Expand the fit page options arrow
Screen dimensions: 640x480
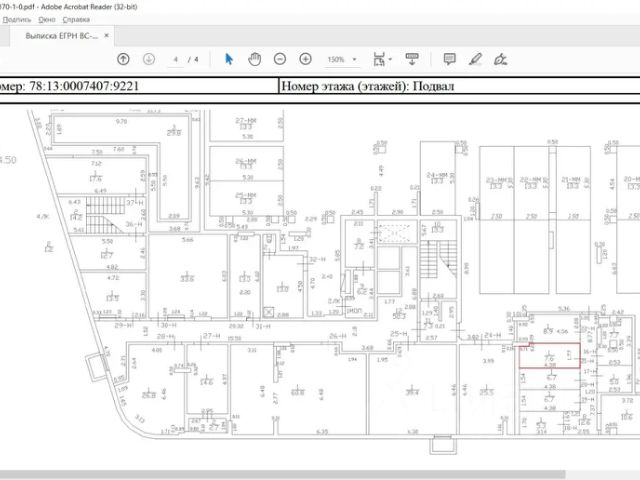391,60
